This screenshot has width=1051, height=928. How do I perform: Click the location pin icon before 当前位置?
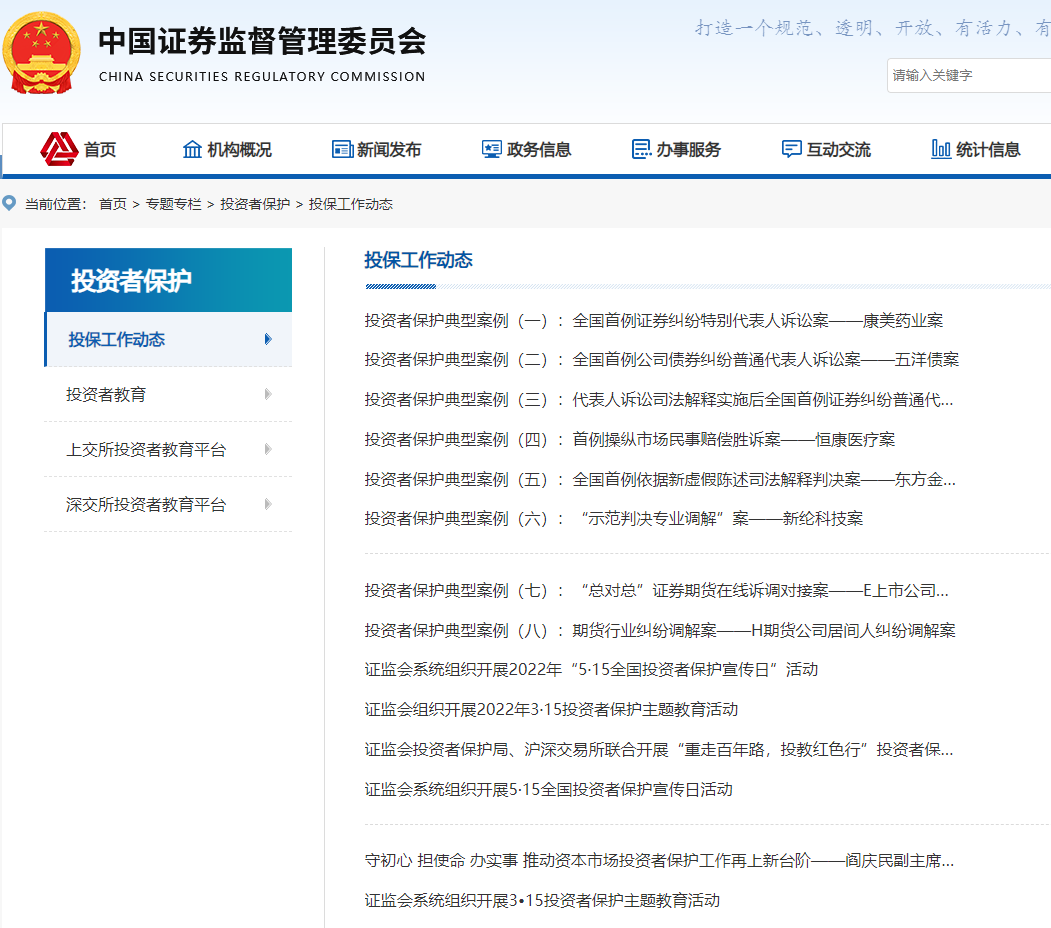(9, 203)
